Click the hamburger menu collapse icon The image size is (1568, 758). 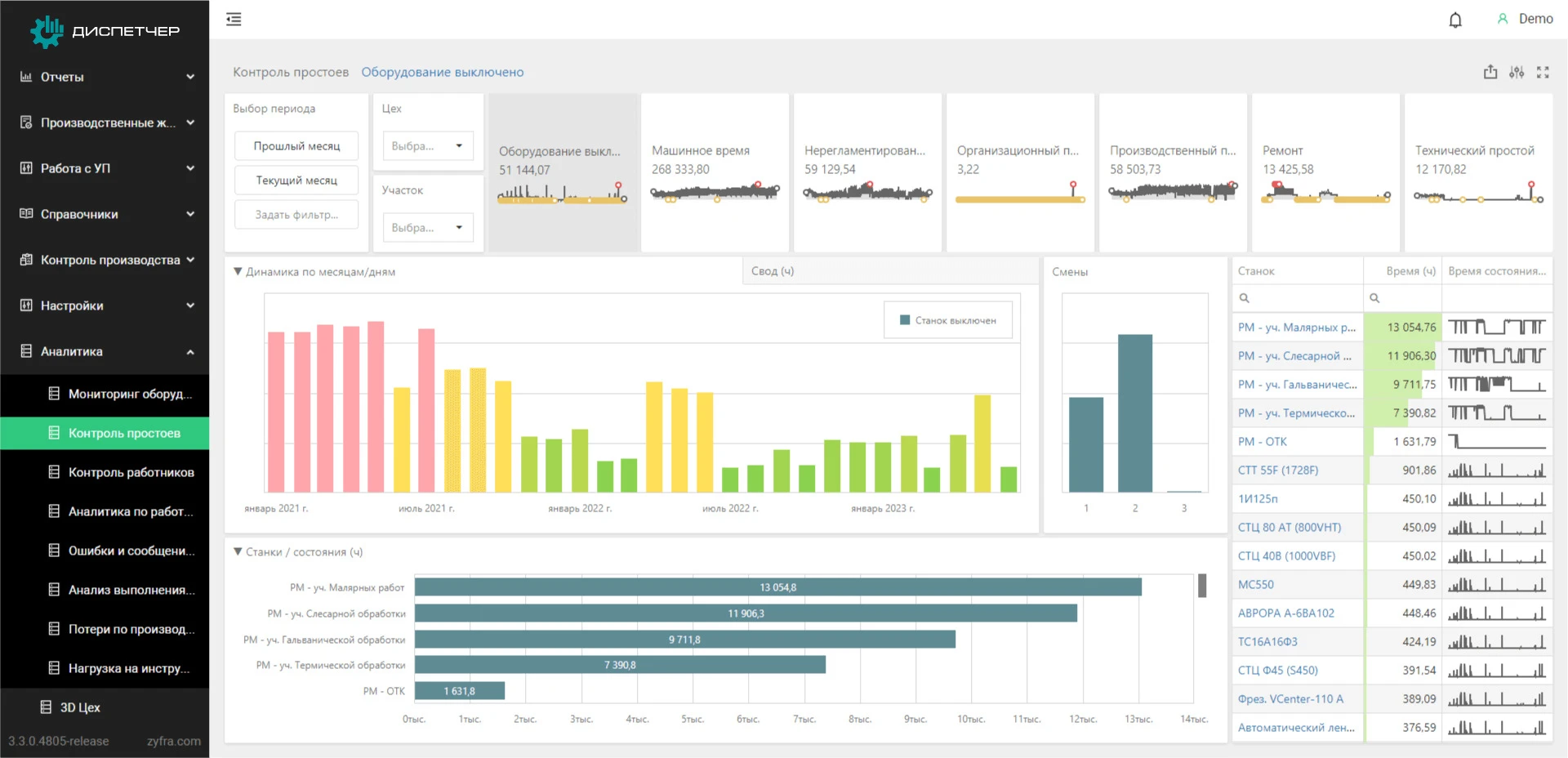pyautogui.click(x=234, y=19)
